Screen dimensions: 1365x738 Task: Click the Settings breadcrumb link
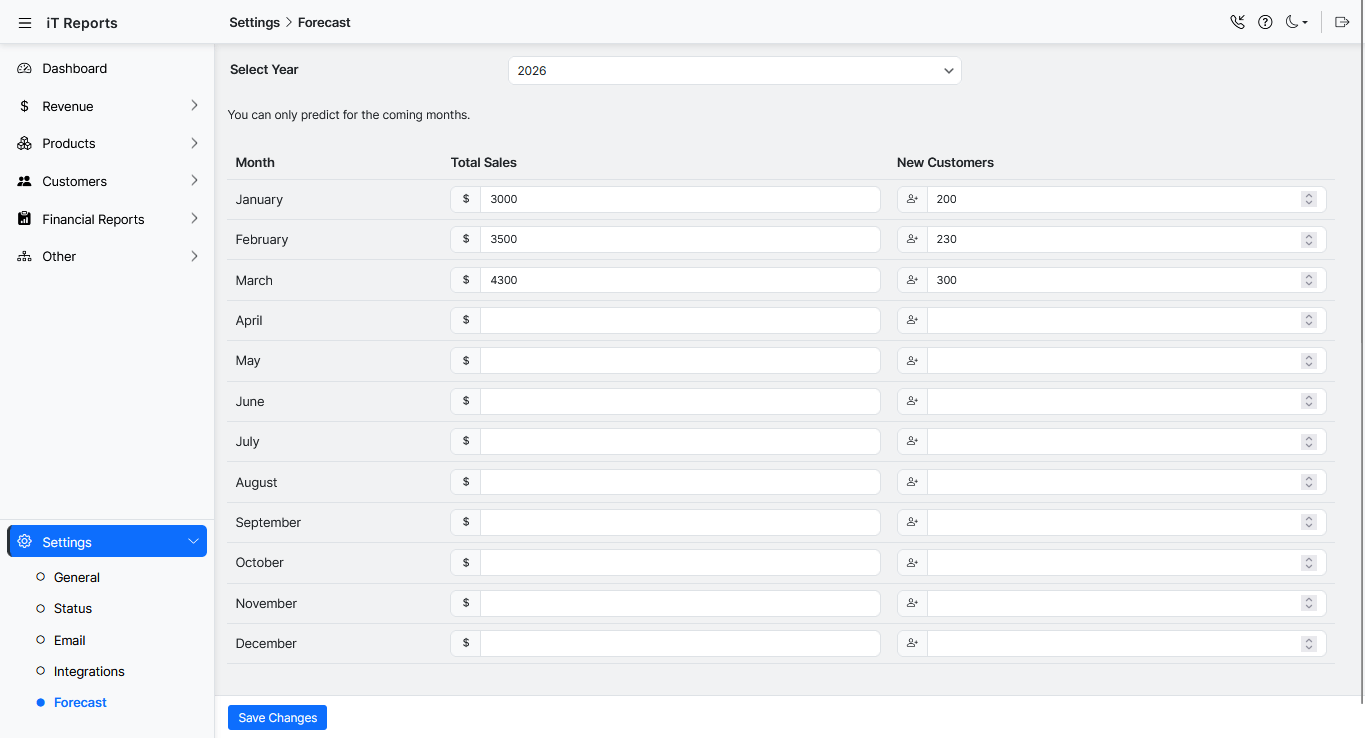[x=254, y=22]
